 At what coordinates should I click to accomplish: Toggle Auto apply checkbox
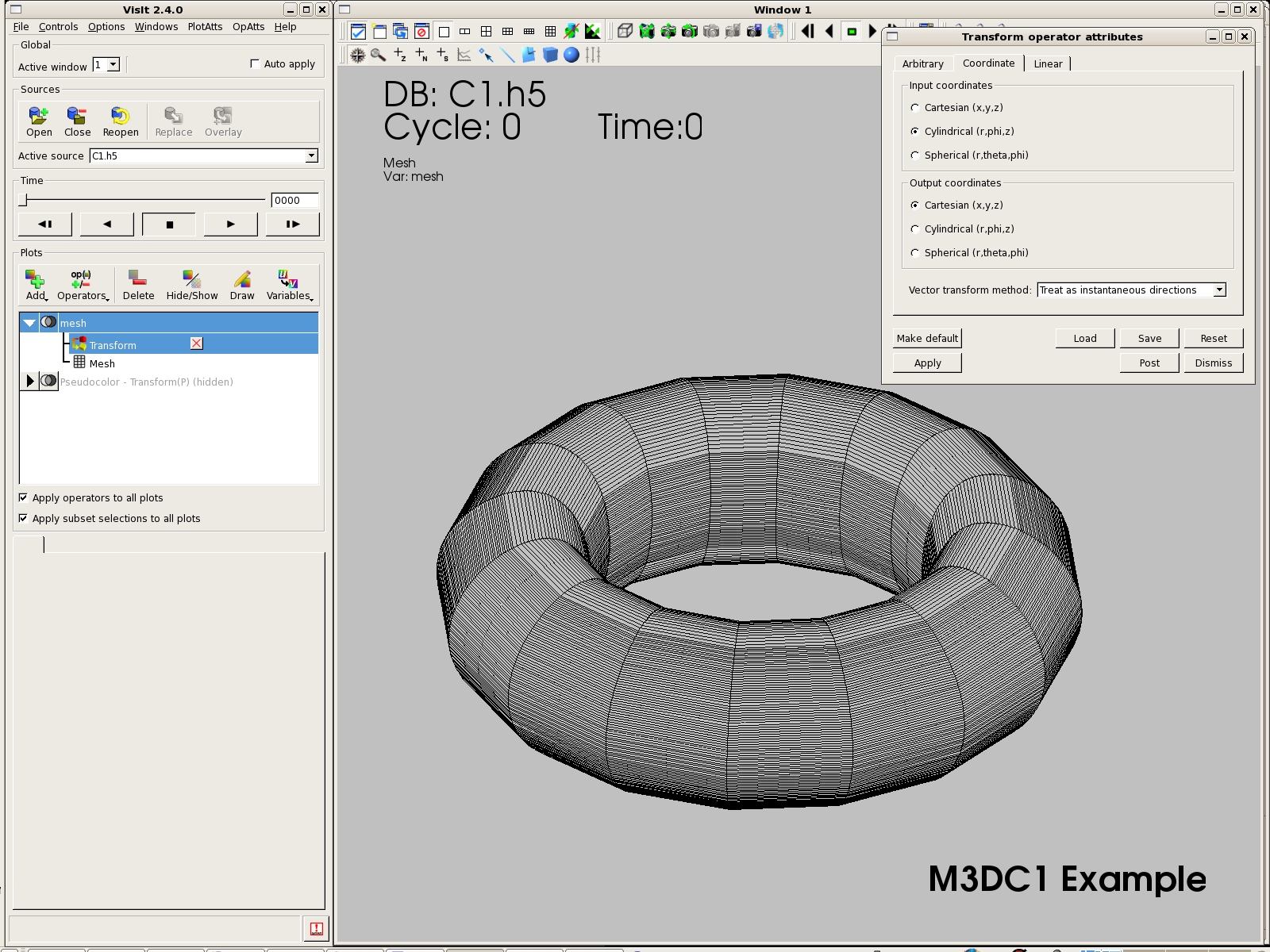tap(255, 63)
